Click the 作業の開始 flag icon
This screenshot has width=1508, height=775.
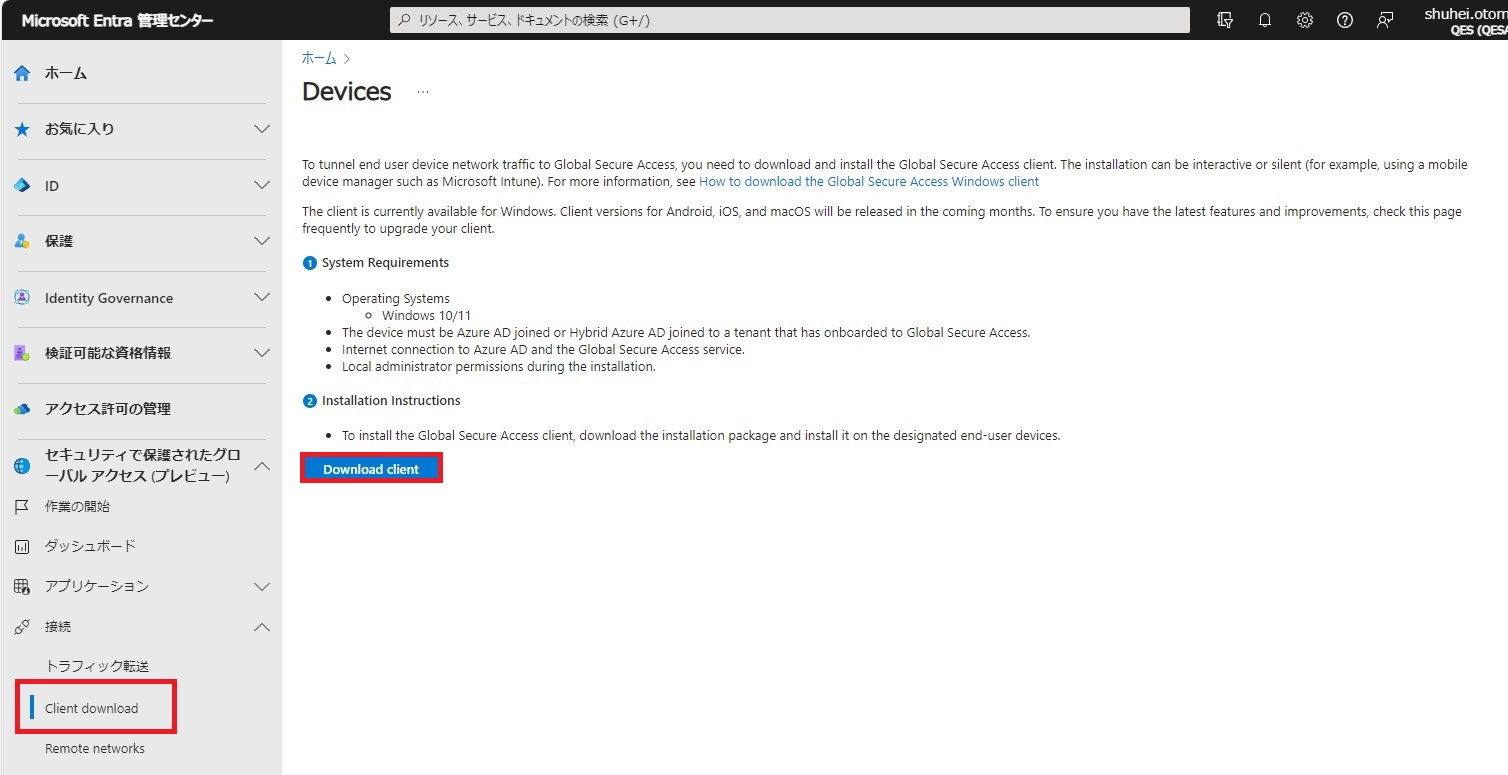click(22, 507)
